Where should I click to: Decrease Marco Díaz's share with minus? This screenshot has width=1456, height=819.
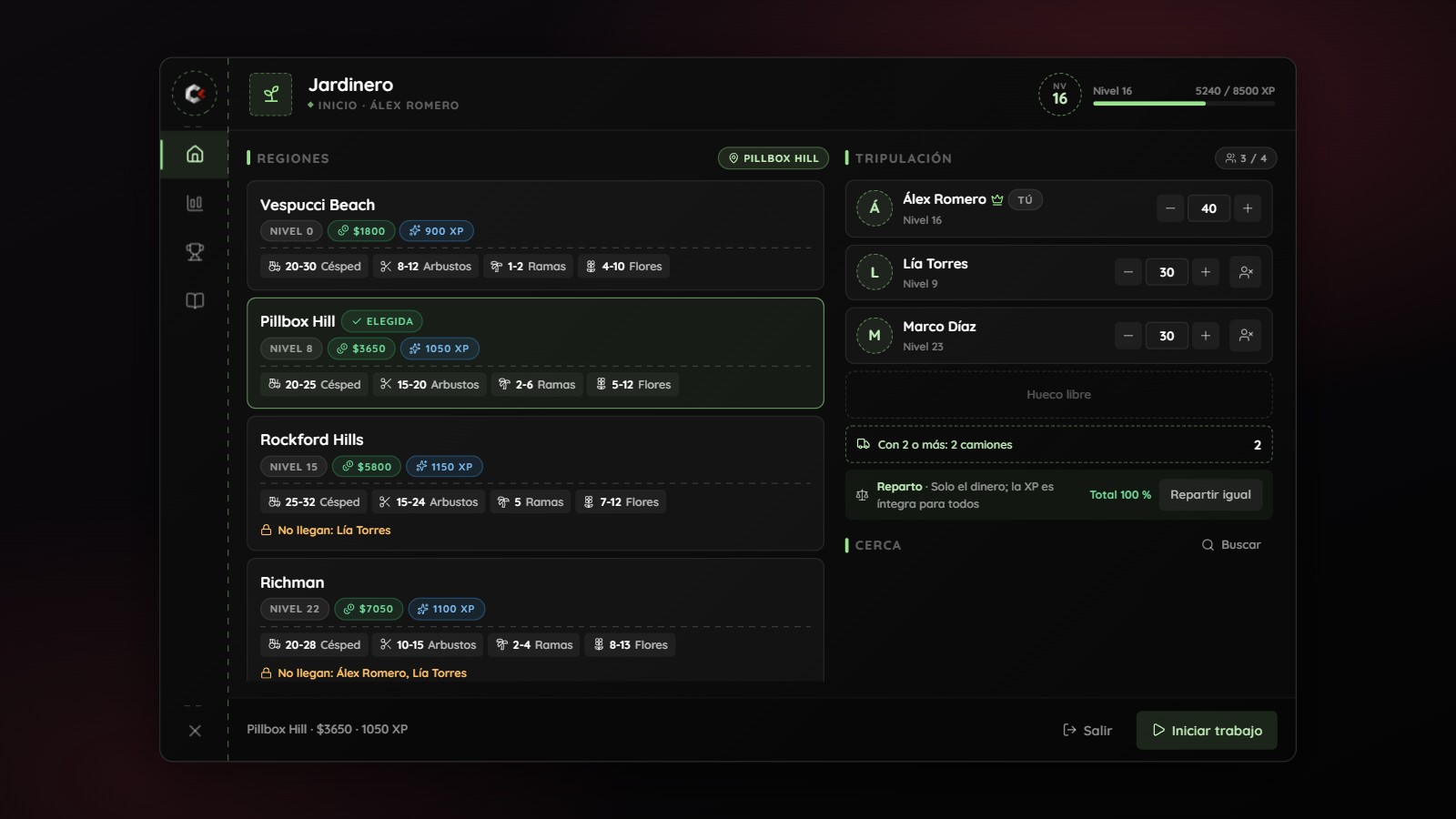pyautogui.click(x=1128, y=336)
